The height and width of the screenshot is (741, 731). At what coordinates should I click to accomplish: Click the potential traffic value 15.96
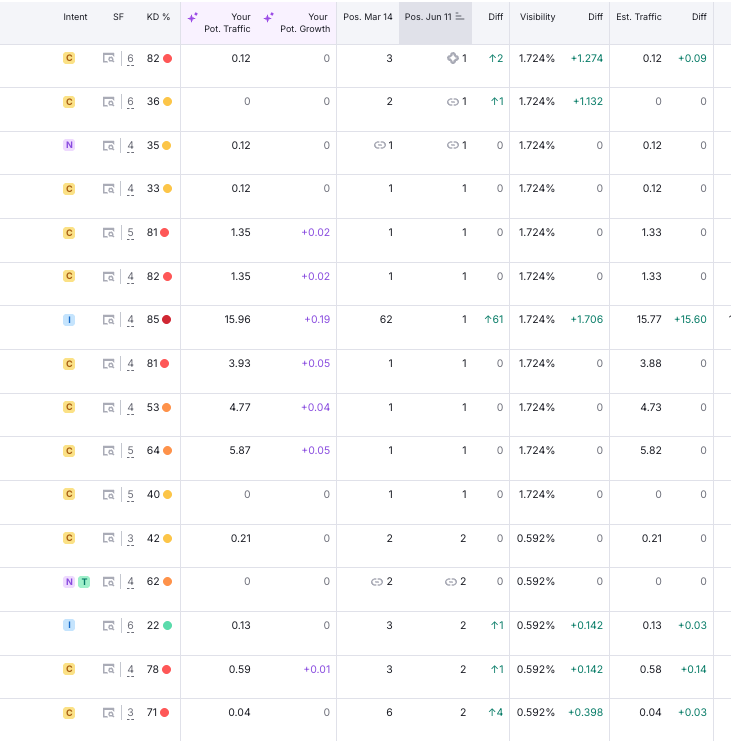pos(237,320)
